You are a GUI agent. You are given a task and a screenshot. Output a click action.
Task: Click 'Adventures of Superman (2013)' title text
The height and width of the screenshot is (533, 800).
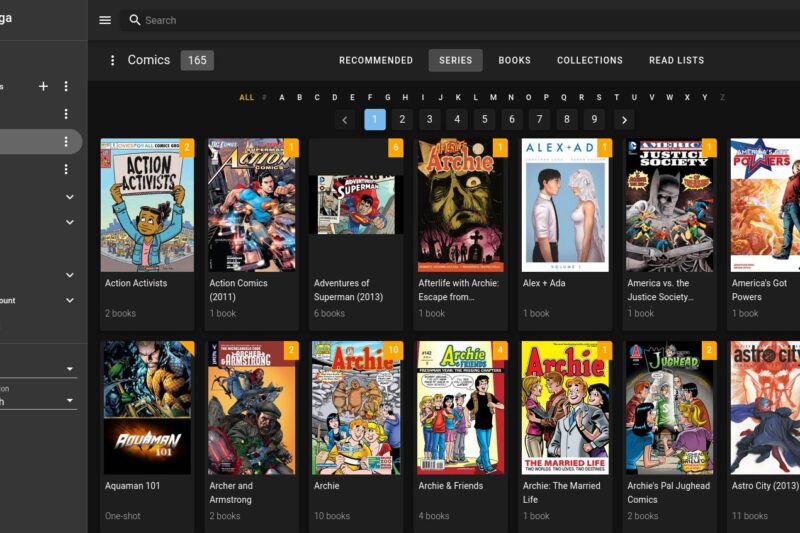click(x=348, y=290)
